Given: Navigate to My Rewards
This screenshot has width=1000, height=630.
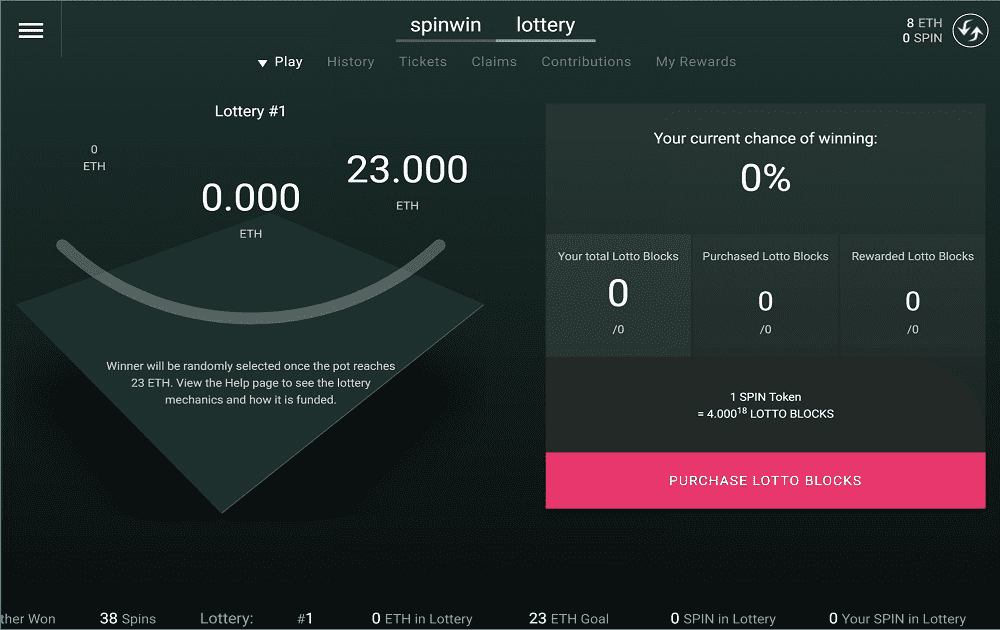Looking at the screenshot, I should click(696, 61).
